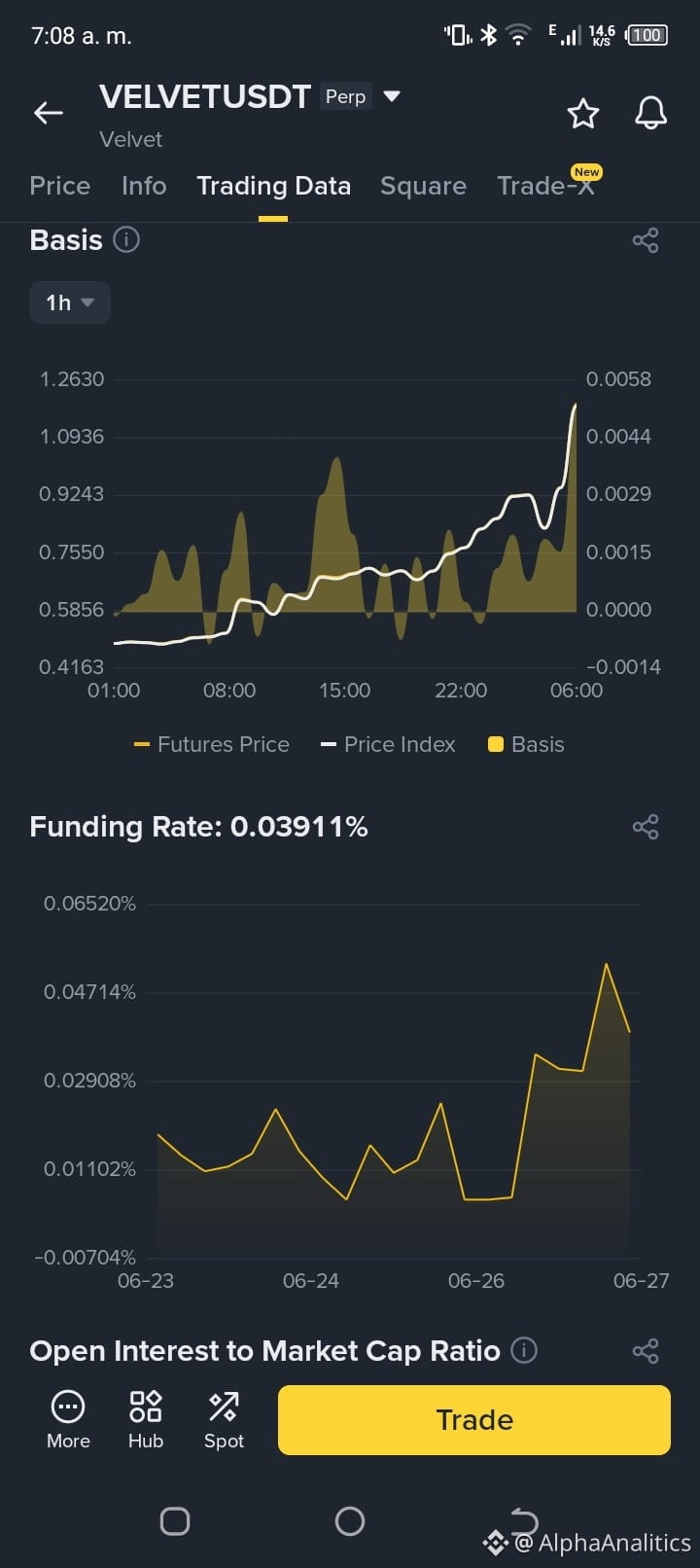Expand the 1h interval dropdown
This screenshot has width=700, height=1568.
[x=70, y=303]
